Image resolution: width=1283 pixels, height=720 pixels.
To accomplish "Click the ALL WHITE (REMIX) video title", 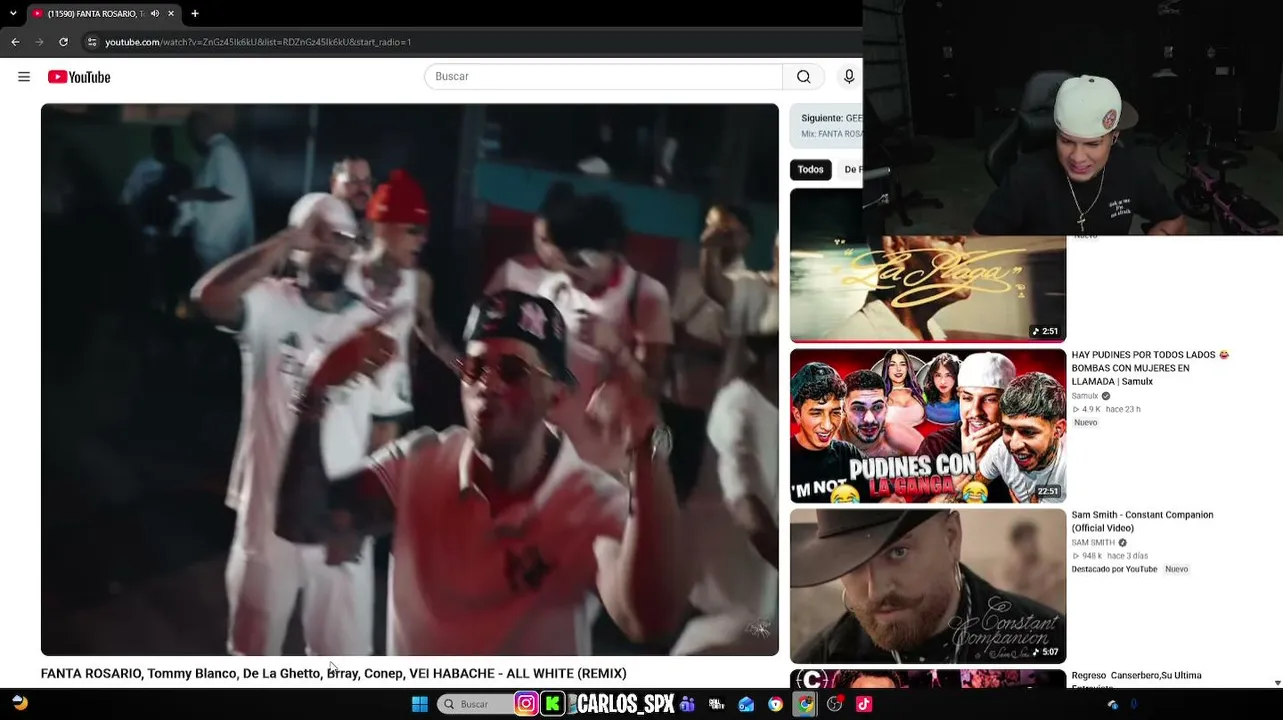I will click(334, 674).
